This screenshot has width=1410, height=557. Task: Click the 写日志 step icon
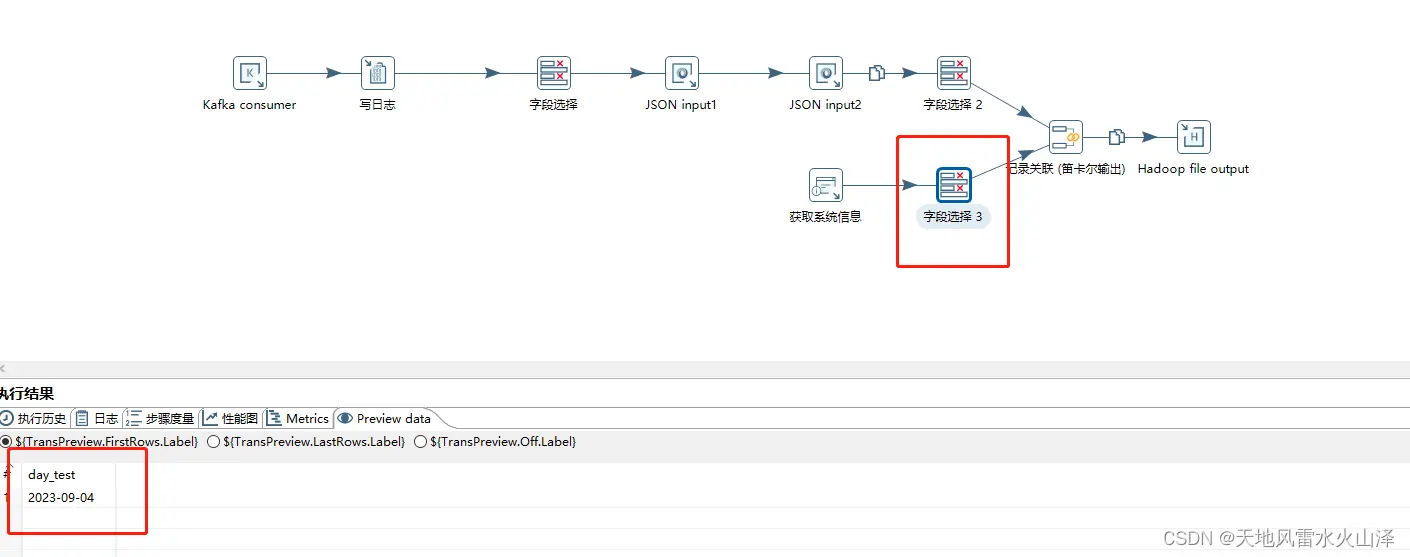point(378,73)
